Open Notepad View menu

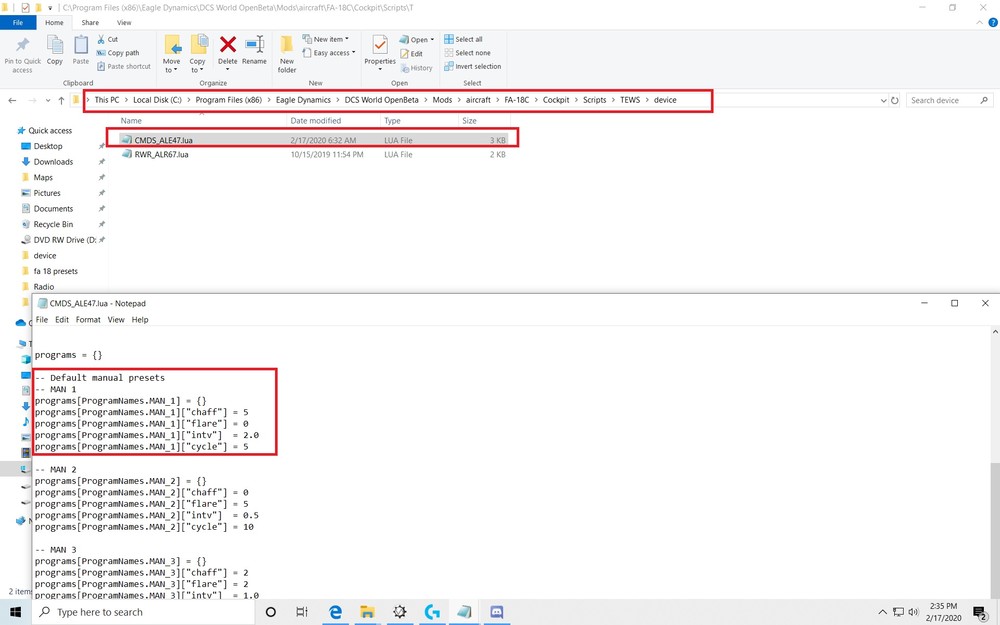[116, 320]
